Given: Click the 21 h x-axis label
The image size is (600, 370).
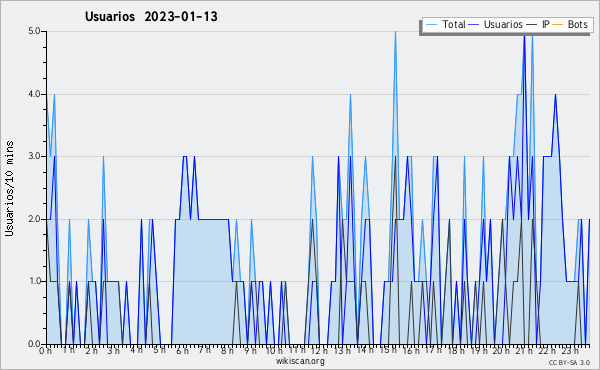Looking at the screenshot, I should click(x=523, y=350).
